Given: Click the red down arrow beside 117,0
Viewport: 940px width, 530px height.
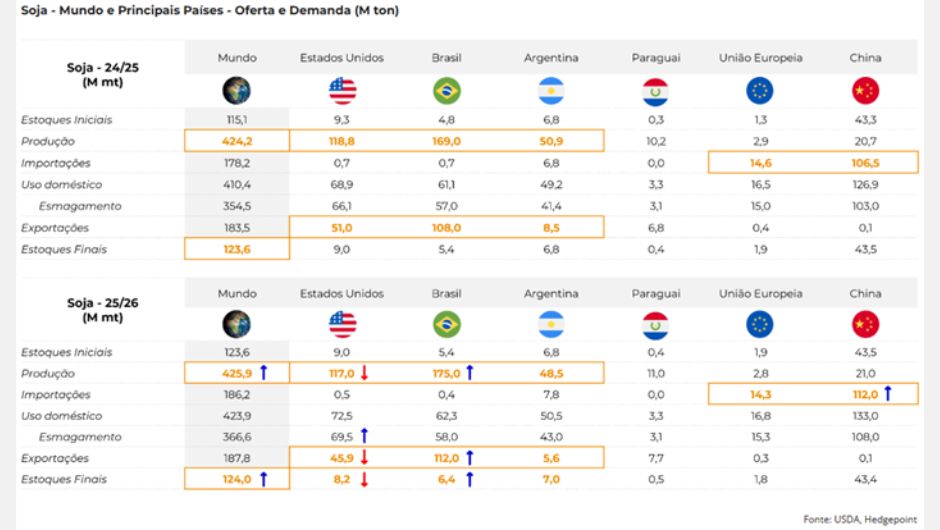Looking at the screenshot, I should [365, 373].
